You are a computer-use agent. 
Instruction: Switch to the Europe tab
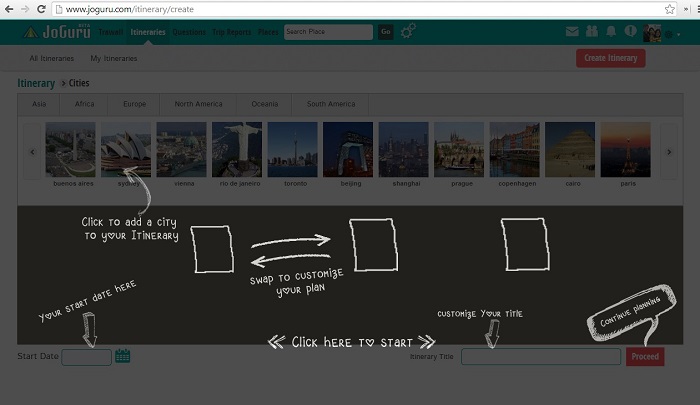coord(134,104)
